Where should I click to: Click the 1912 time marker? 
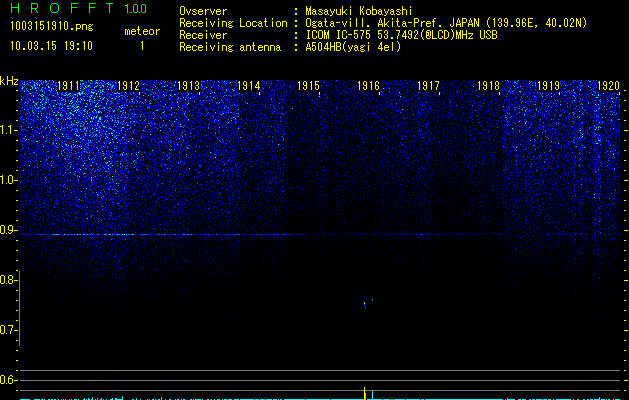tap(128, 86)
